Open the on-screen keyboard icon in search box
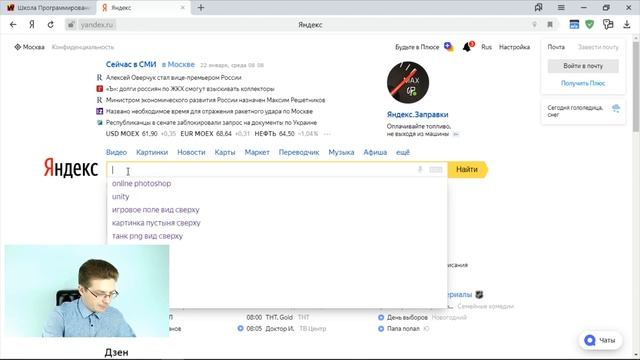The image size is (640, 360). pyautogui.click(x=436, y=169)
